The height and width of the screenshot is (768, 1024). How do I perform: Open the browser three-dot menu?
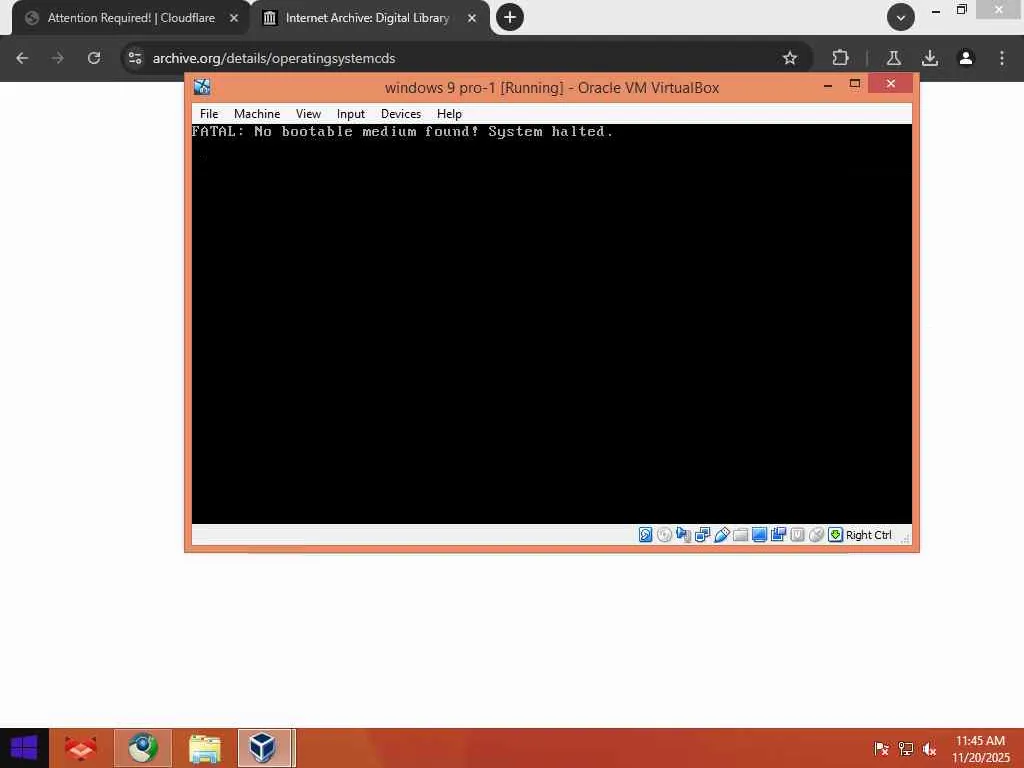[x=1002, y=58]
